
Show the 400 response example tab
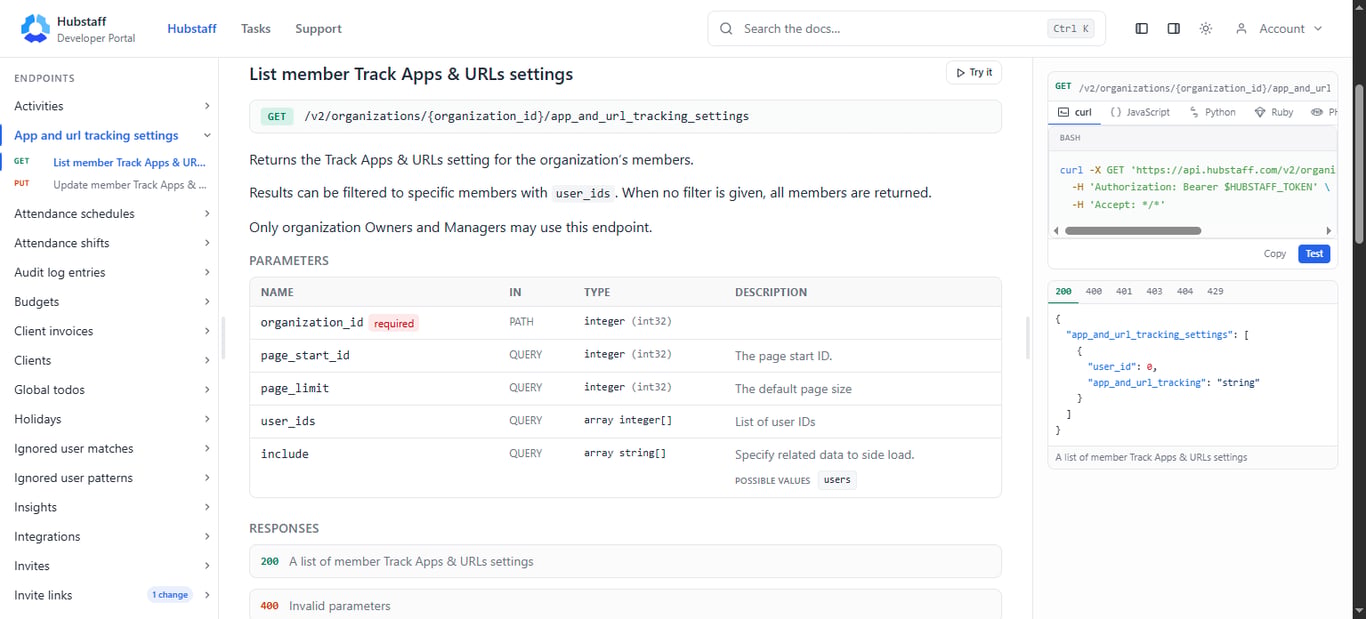[x=1094, y=292]
